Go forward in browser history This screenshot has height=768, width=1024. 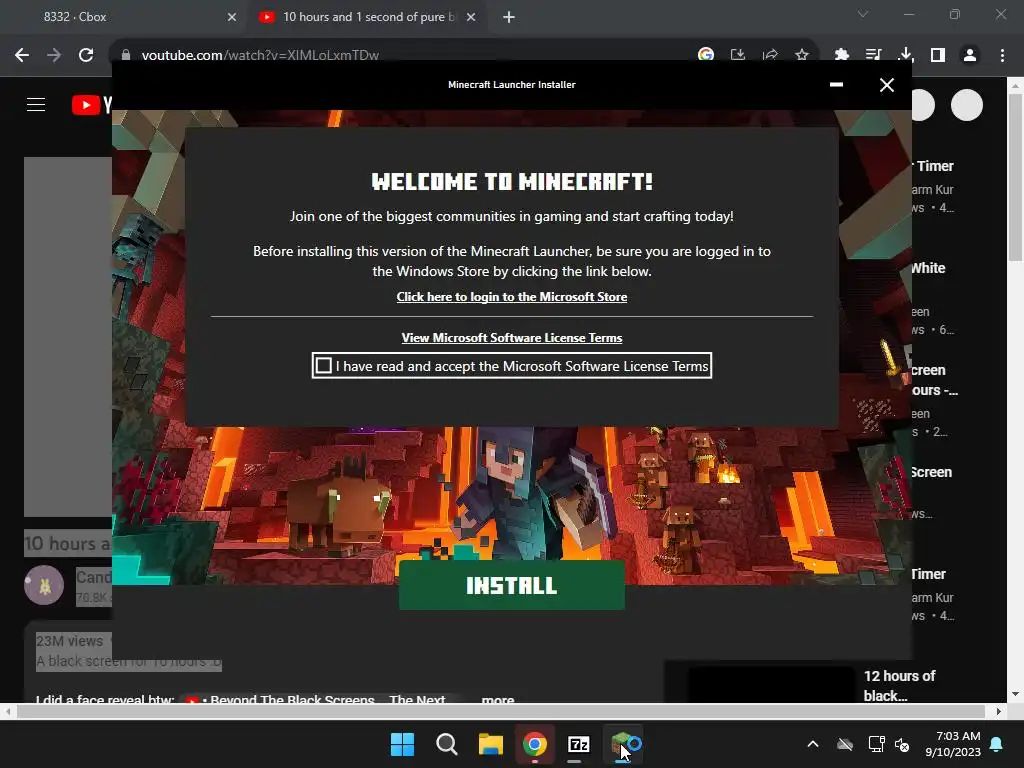54,55
